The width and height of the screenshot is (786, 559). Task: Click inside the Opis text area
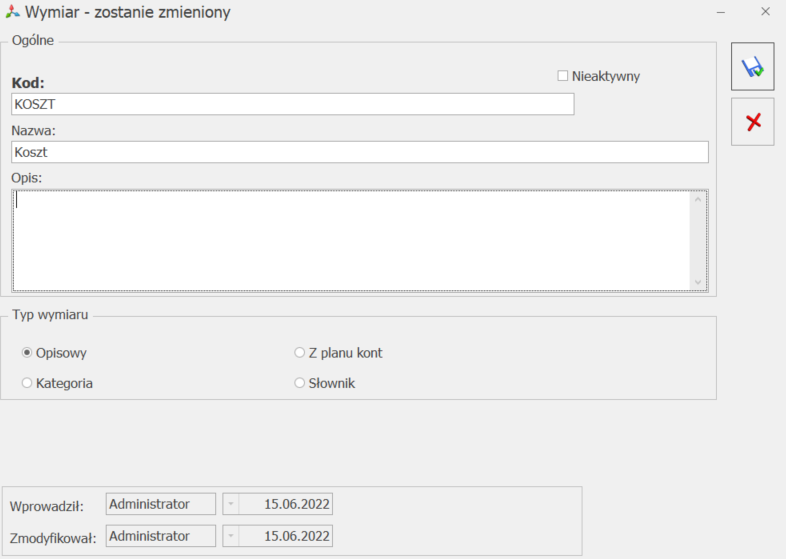coord(350,240)
